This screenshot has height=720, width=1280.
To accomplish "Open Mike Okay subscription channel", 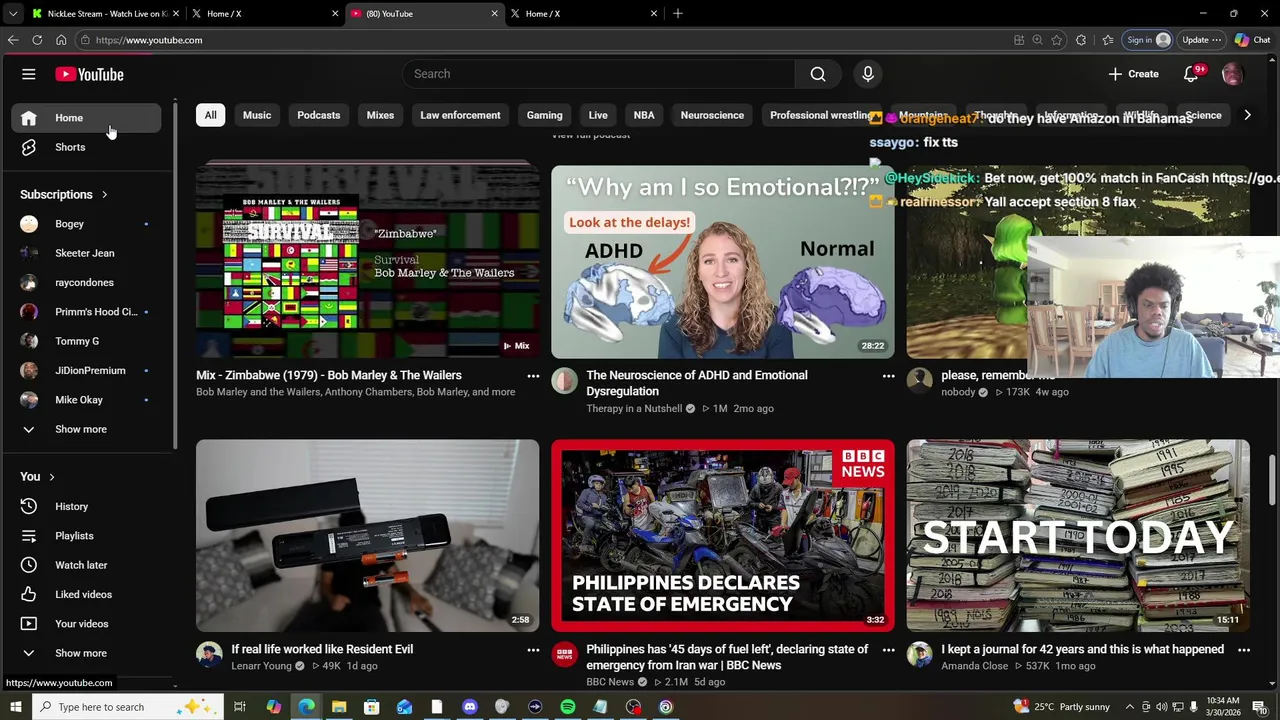I will click(x=86, y=400).
